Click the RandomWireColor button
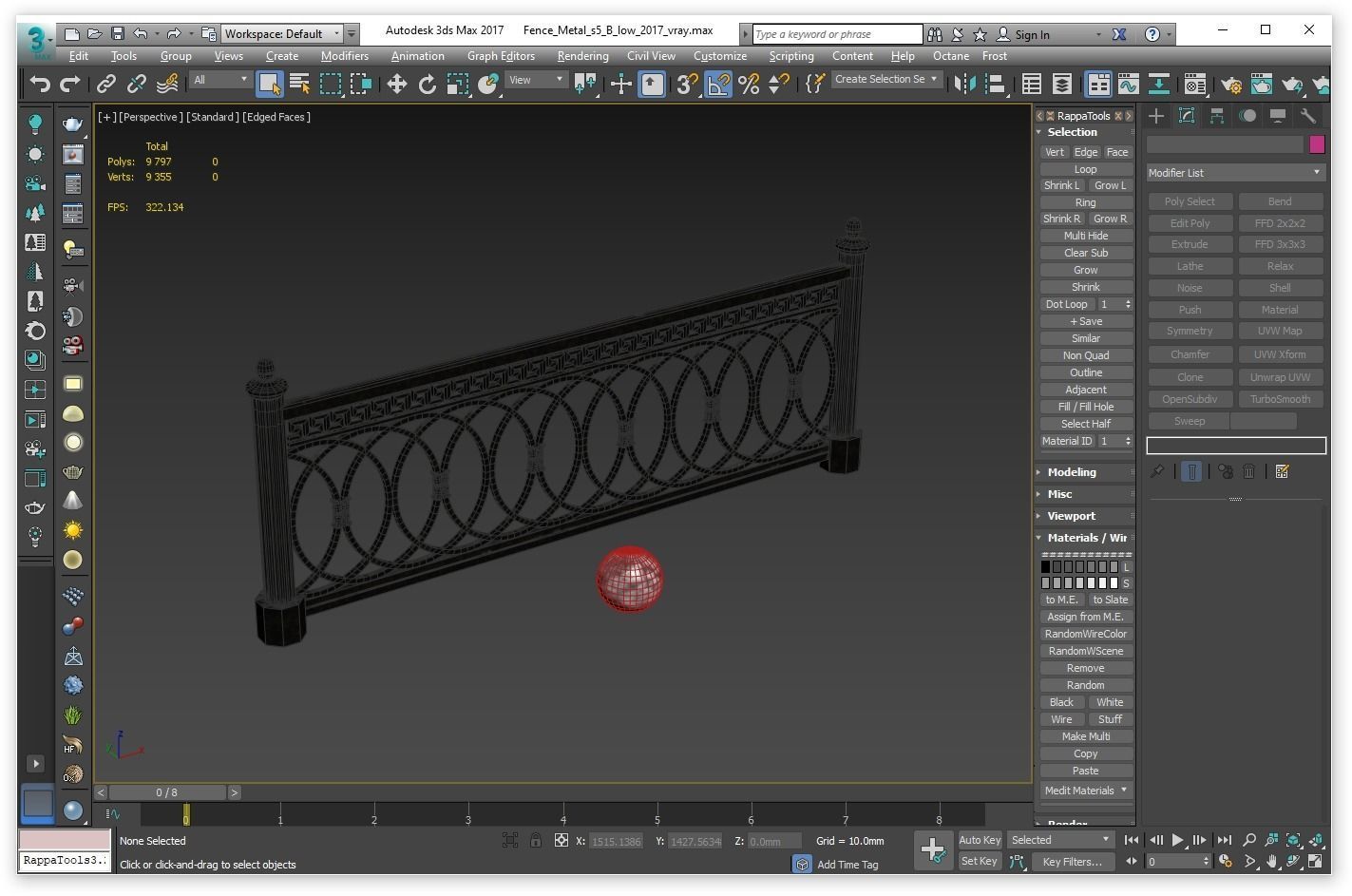The width and height of the screenshot is (1352, 896). 1086,634
